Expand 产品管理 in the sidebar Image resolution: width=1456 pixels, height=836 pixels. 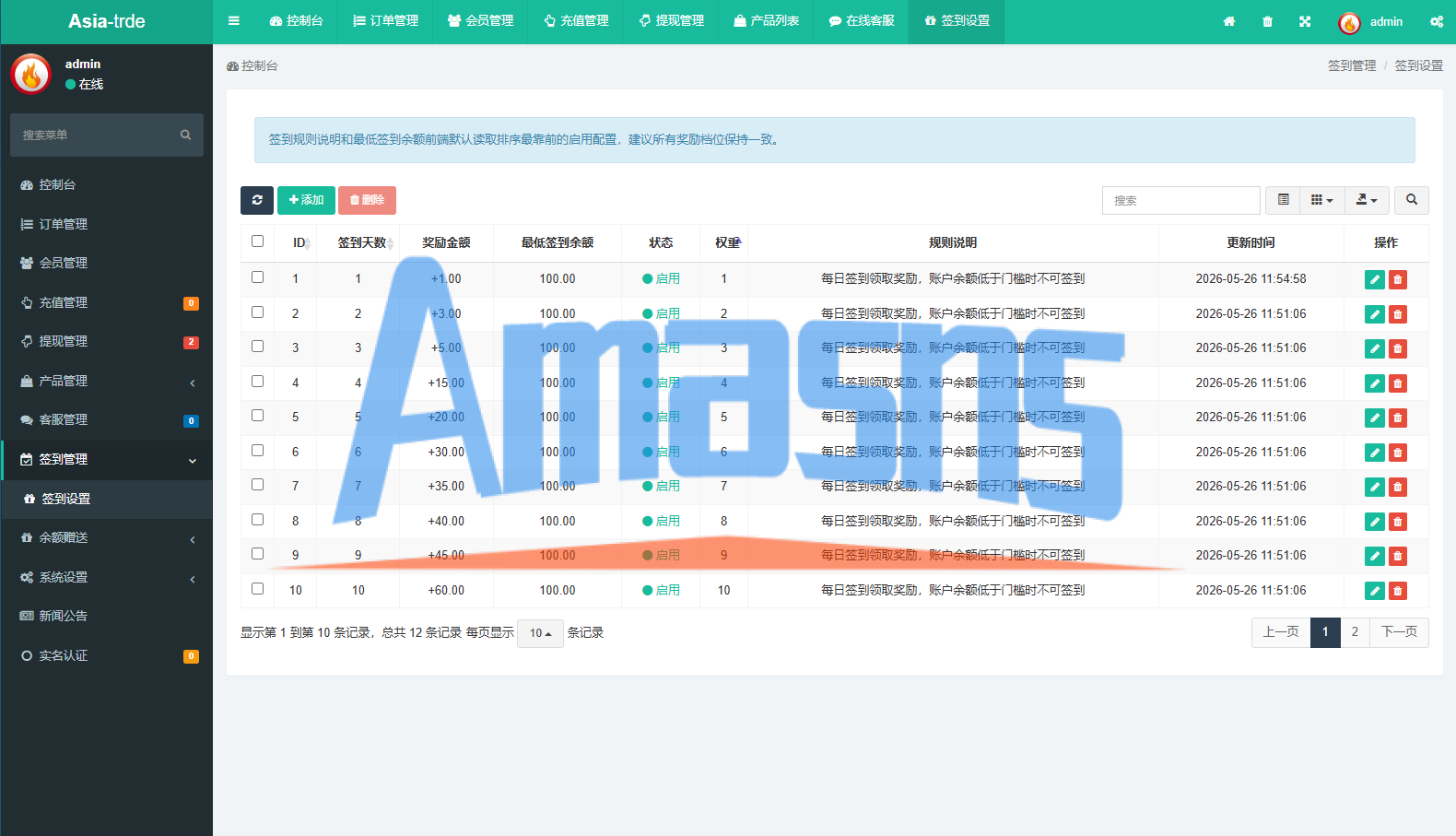[x=106, y=381]
